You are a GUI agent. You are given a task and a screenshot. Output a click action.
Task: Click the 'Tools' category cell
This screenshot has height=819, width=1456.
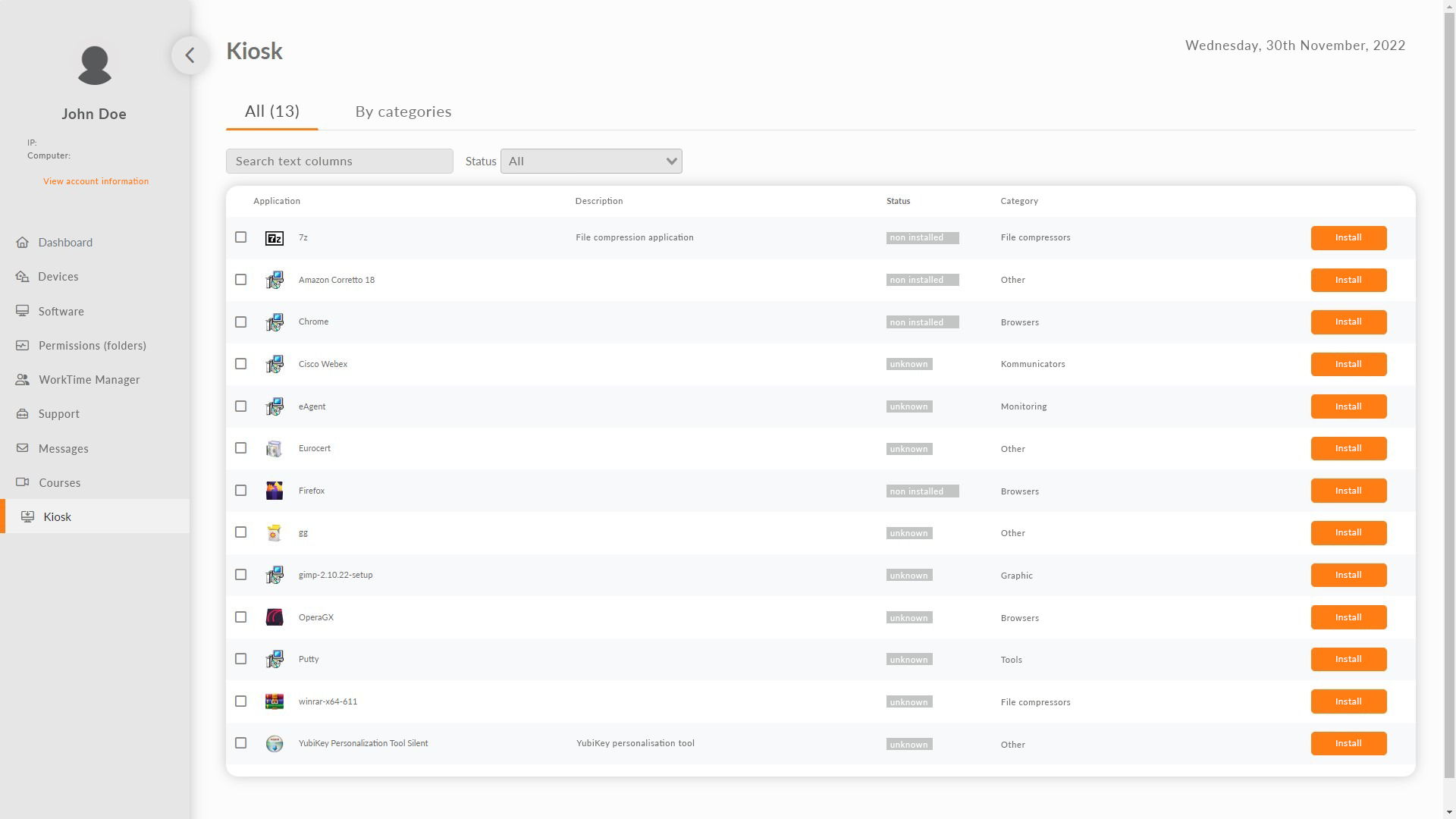(x=1012, y=660)
